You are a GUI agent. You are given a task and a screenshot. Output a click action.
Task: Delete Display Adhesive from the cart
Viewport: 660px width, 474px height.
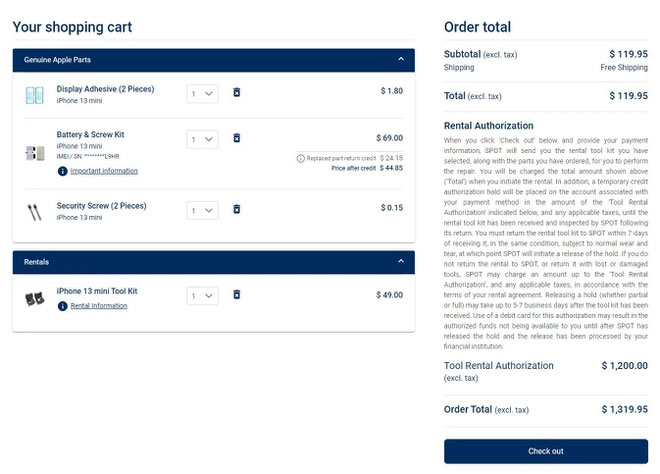pos(237,93)
